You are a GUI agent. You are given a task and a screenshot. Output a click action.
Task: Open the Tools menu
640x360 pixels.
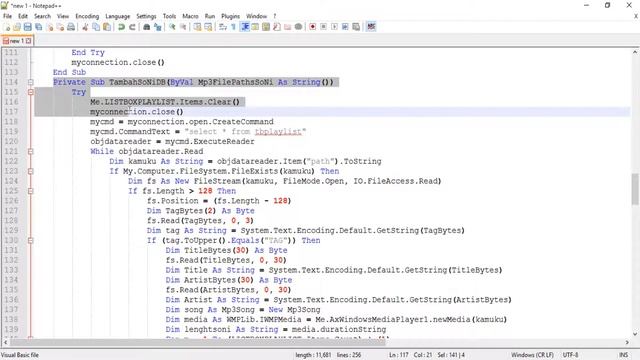[x=169, y=16]
